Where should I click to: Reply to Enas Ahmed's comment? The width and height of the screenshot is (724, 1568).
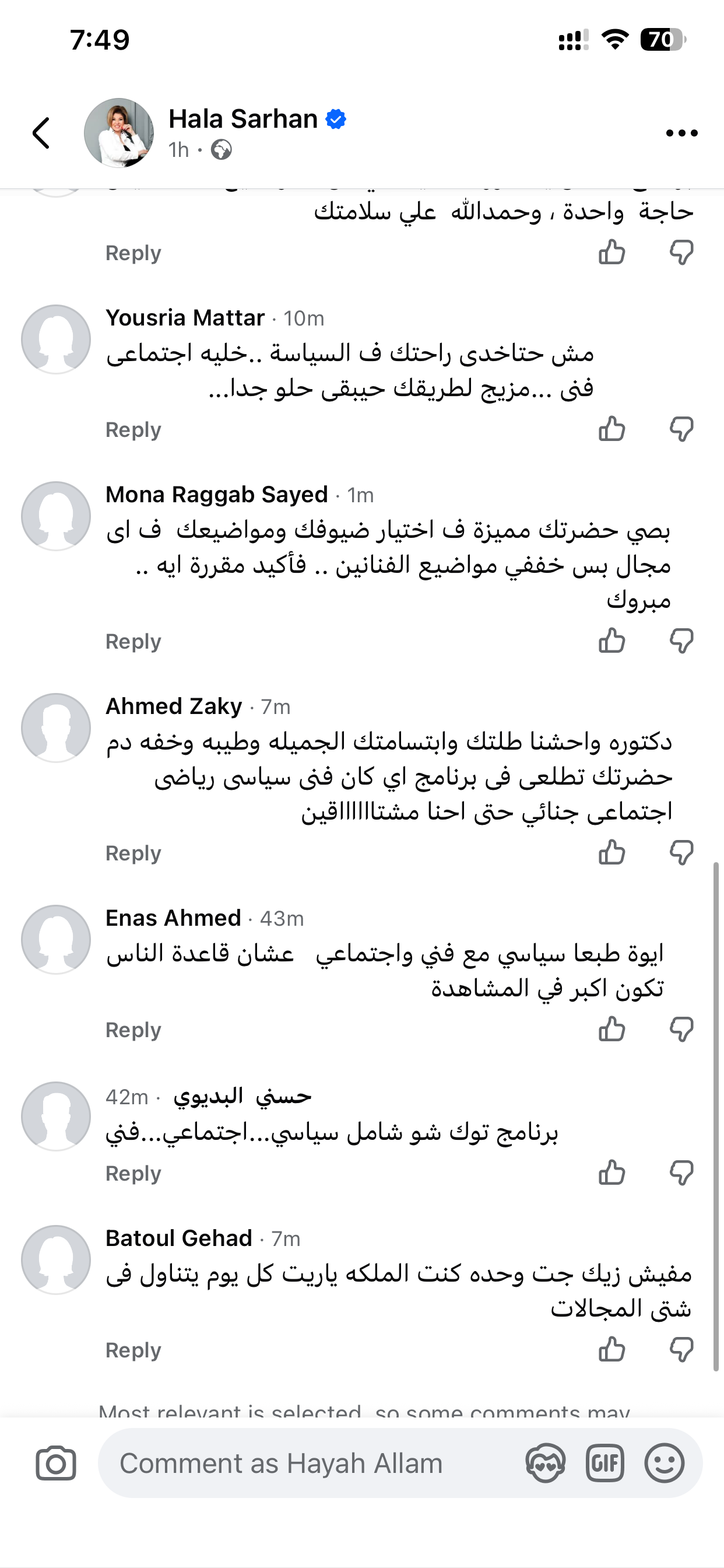[x=133, y=1030]
